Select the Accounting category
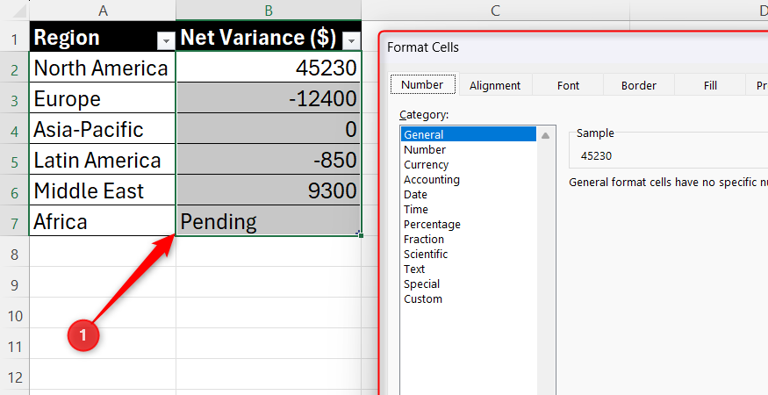This screenshot has height=395, width=768. click(468, 179)
